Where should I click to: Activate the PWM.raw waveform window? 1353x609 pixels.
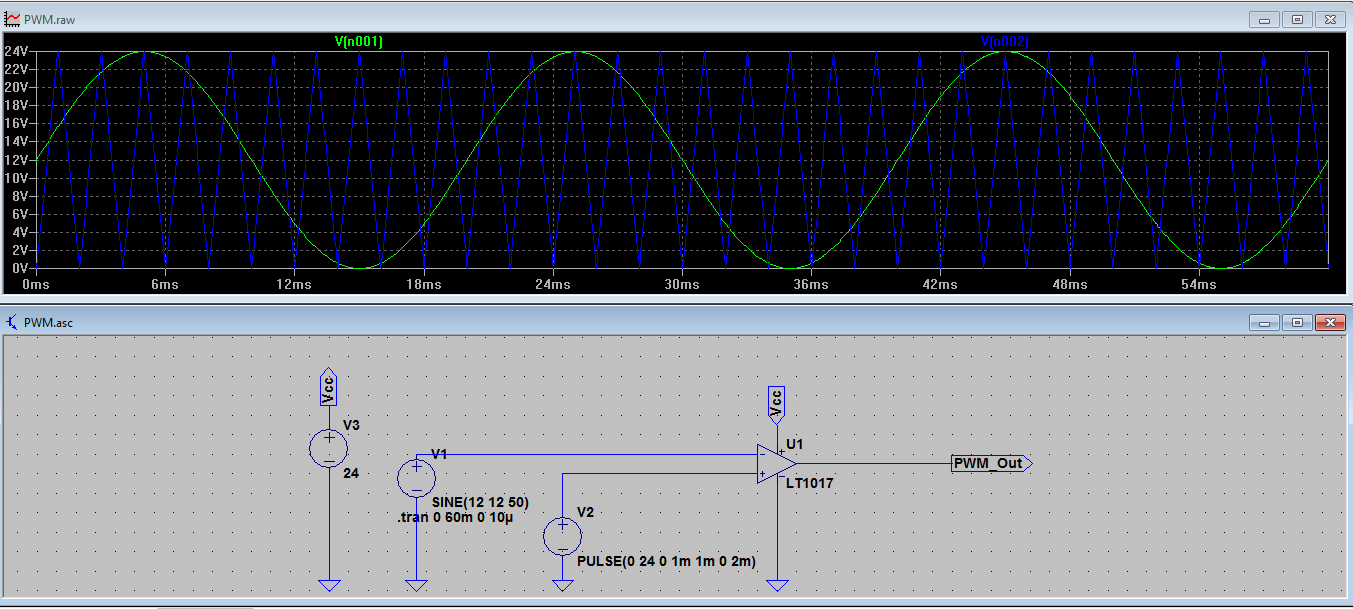coord(600,18)
